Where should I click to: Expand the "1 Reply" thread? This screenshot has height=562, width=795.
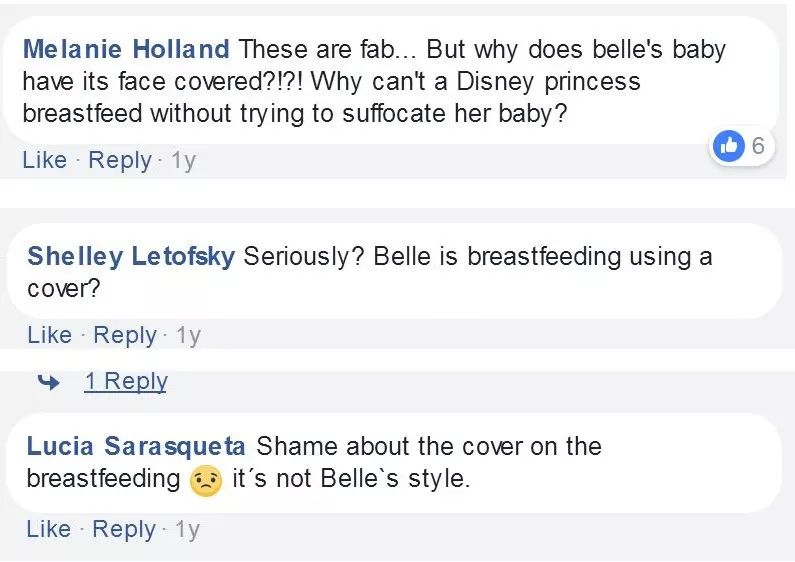click(126, 381)
